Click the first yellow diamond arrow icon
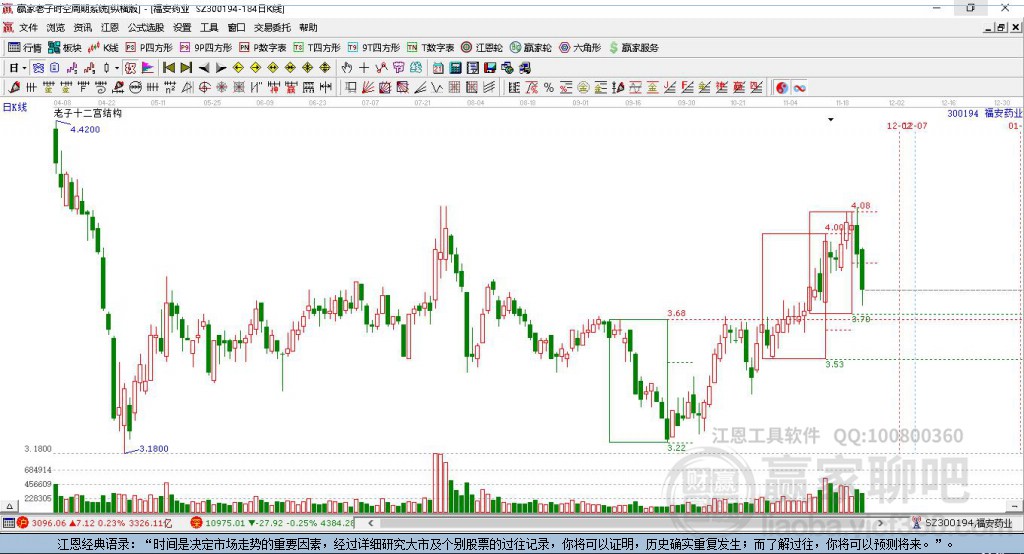 pos(238,68)
